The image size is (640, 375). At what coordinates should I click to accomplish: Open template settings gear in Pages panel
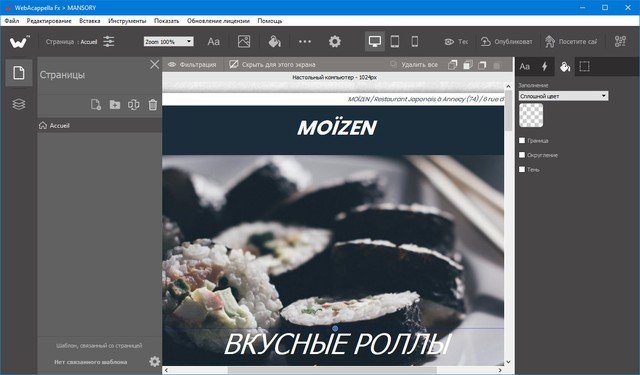point(154,362)
